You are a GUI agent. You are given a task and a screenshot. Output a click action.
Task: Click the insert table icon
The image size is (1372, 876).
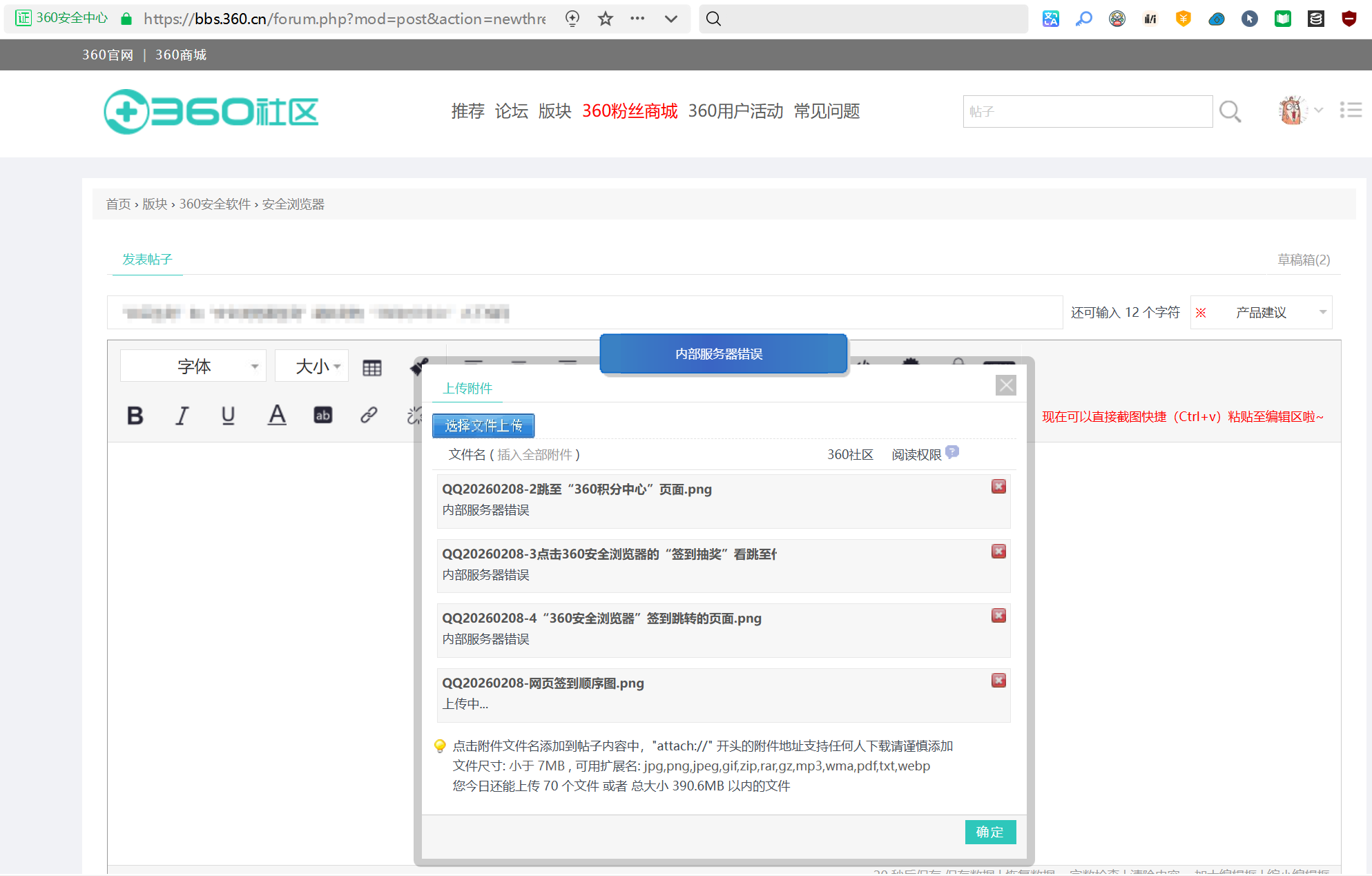pyautogui.click(x=372, y=368)
